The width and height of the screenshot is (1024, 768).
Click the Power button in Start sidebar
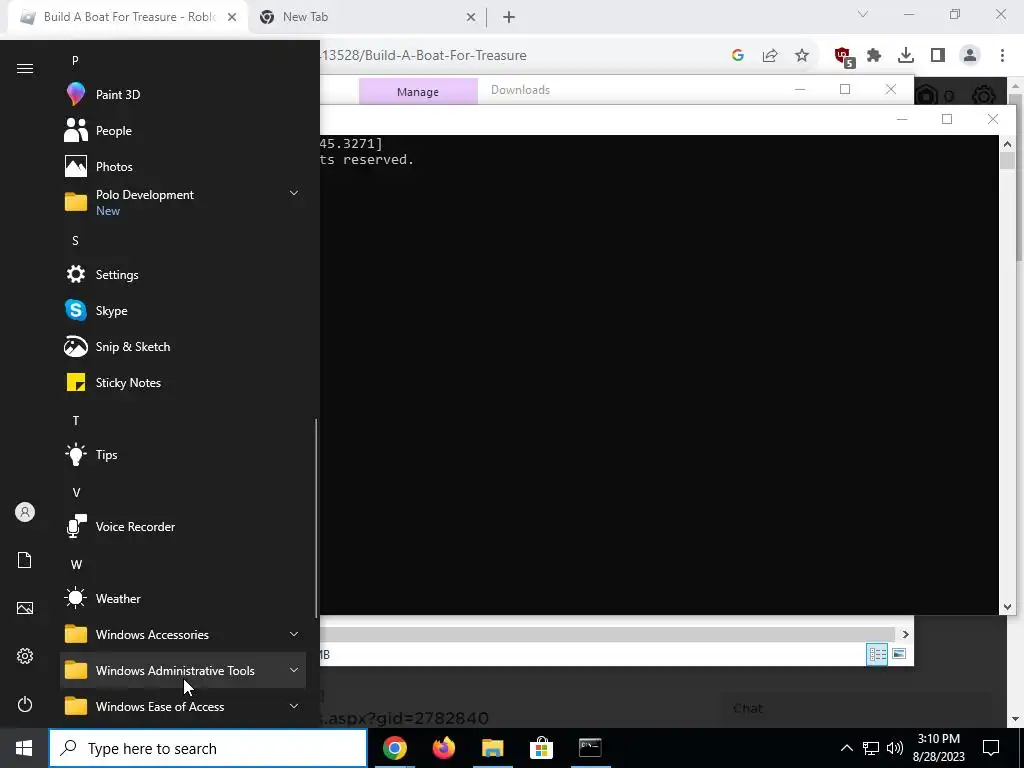25,704
